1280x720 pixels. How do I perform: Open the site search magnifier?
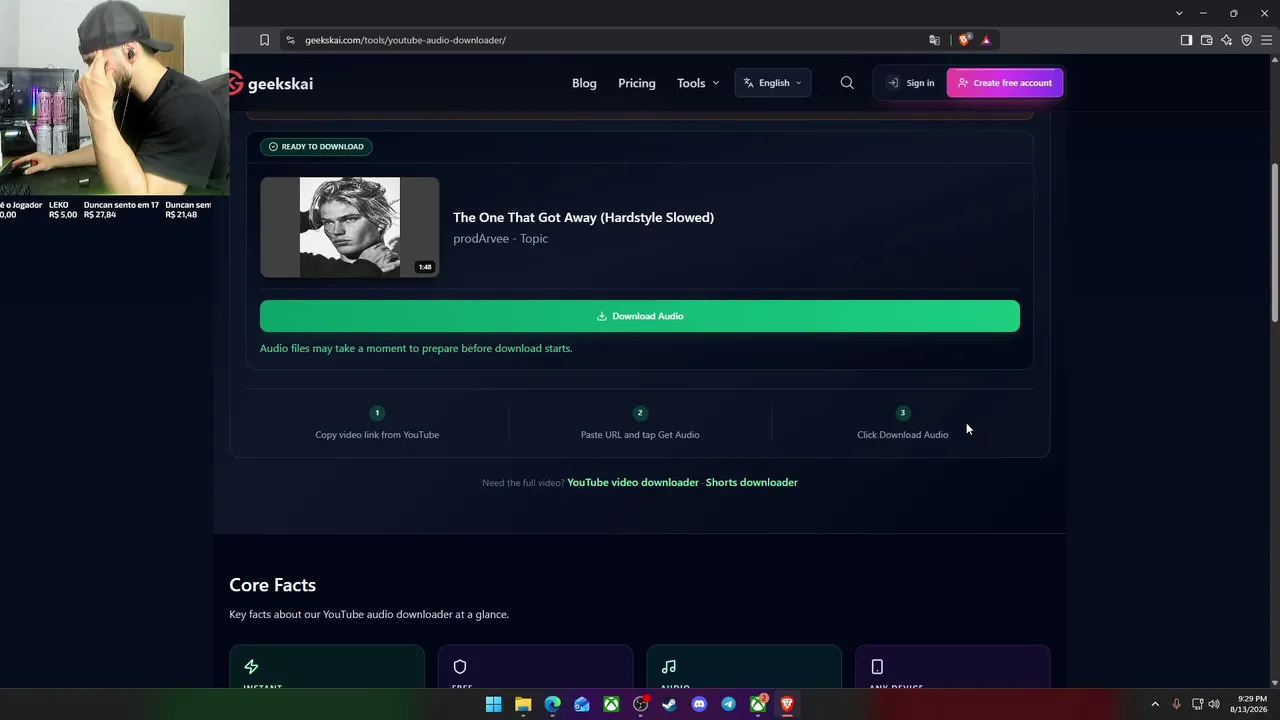click(847, 83)
